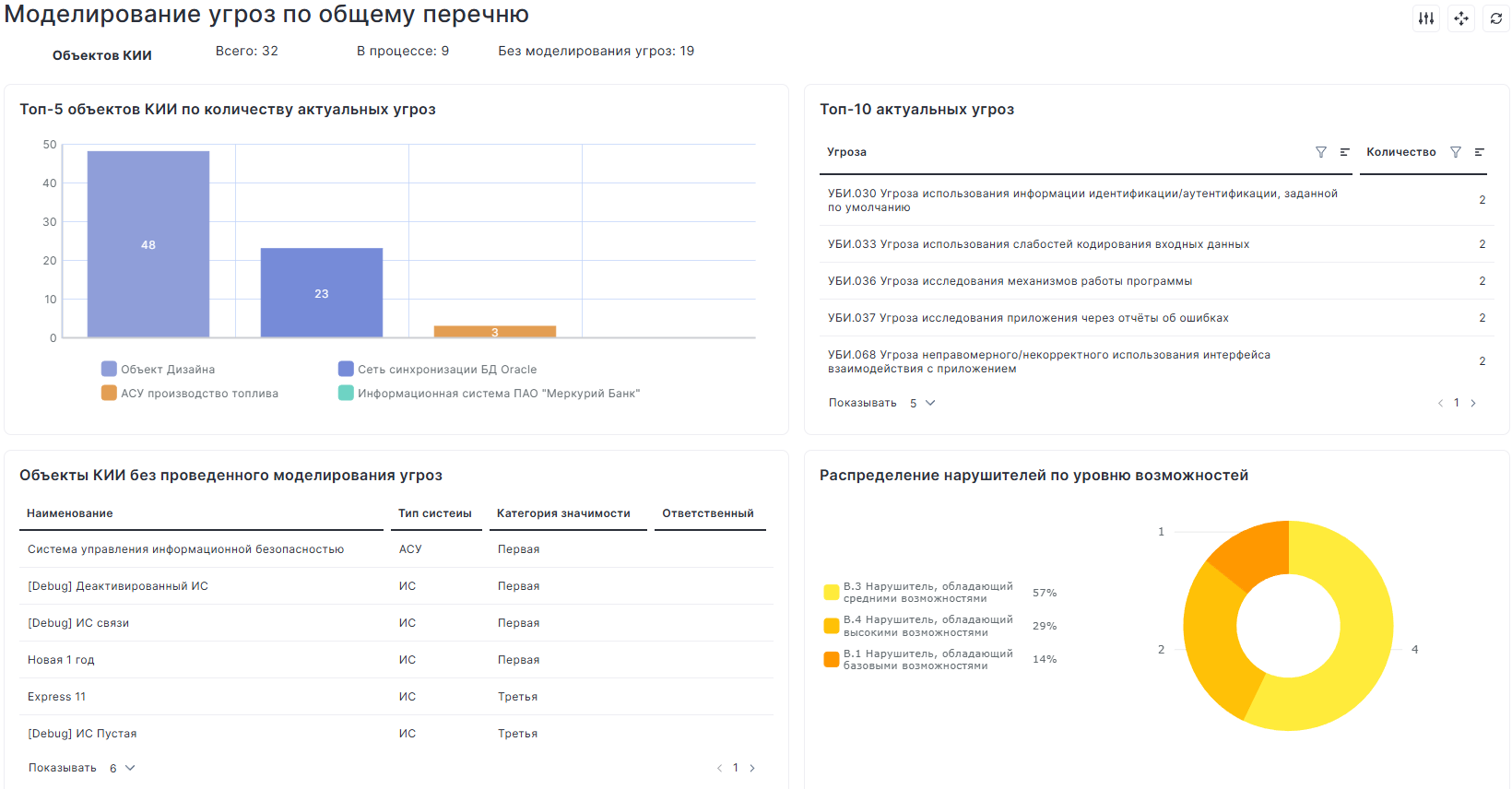Expand rows-per-page dropdown showing 5
Screen dimensions: 1512x789
coord(922,403)
